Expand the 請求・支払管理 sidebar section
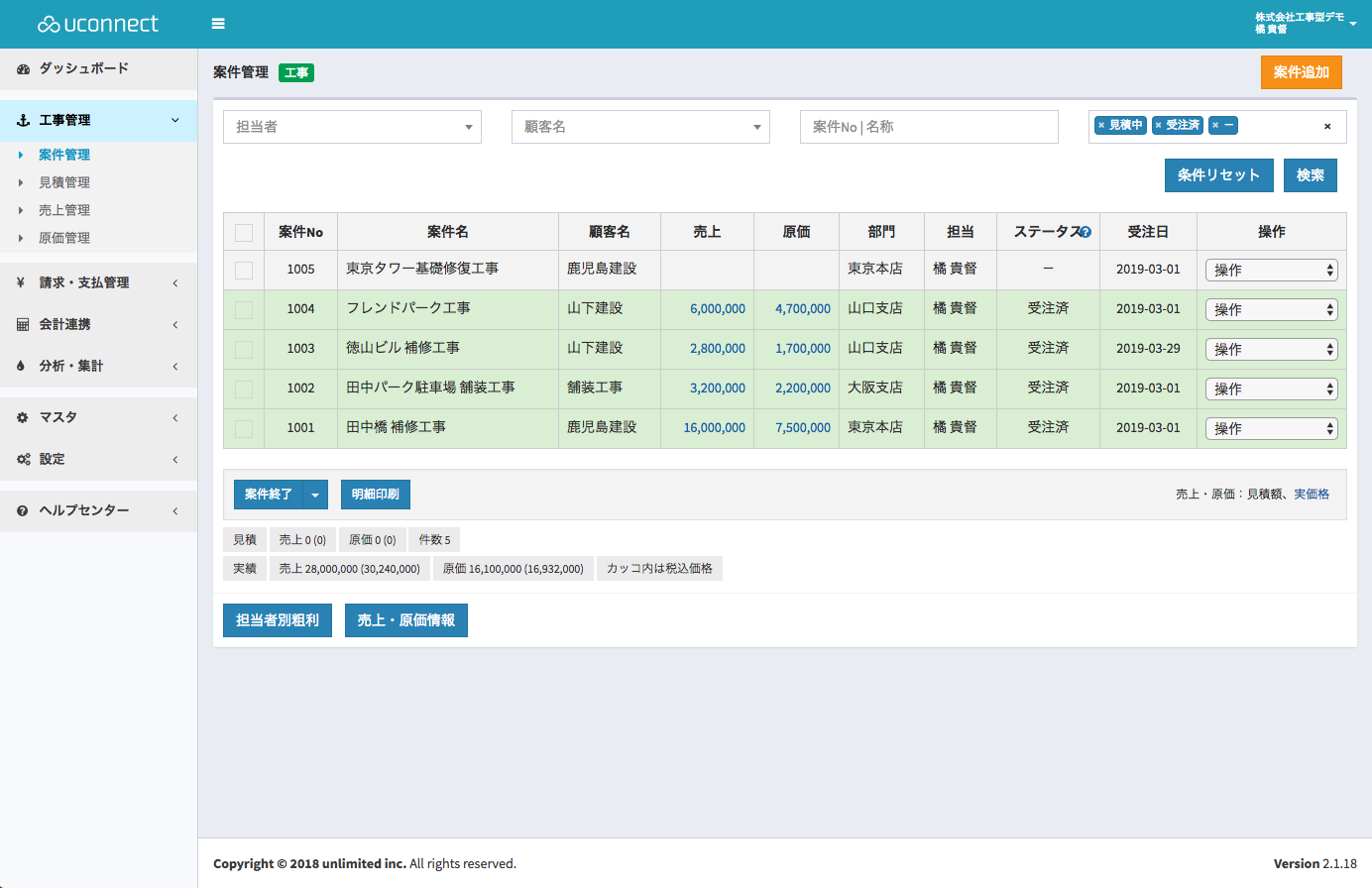 [175, 282]
